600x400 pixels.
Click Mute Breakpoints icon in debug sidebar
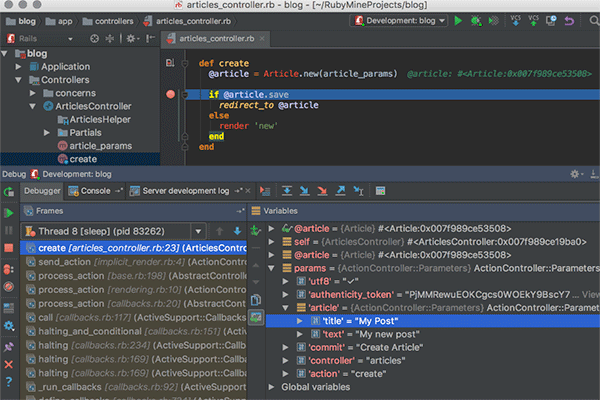point(8,286)
